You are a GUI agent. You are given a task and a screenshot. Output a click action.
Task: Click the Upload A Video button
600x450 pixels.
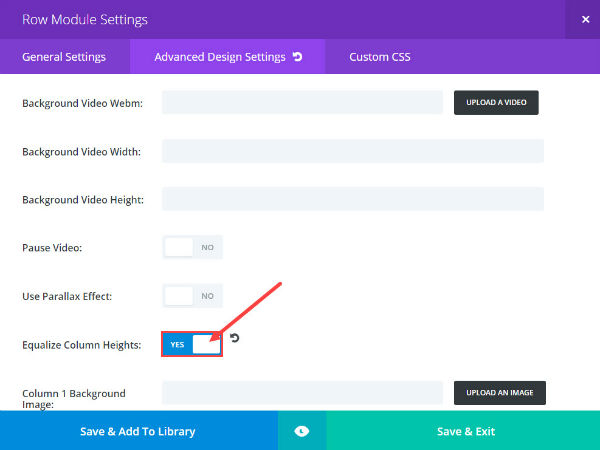coord(496,103)
